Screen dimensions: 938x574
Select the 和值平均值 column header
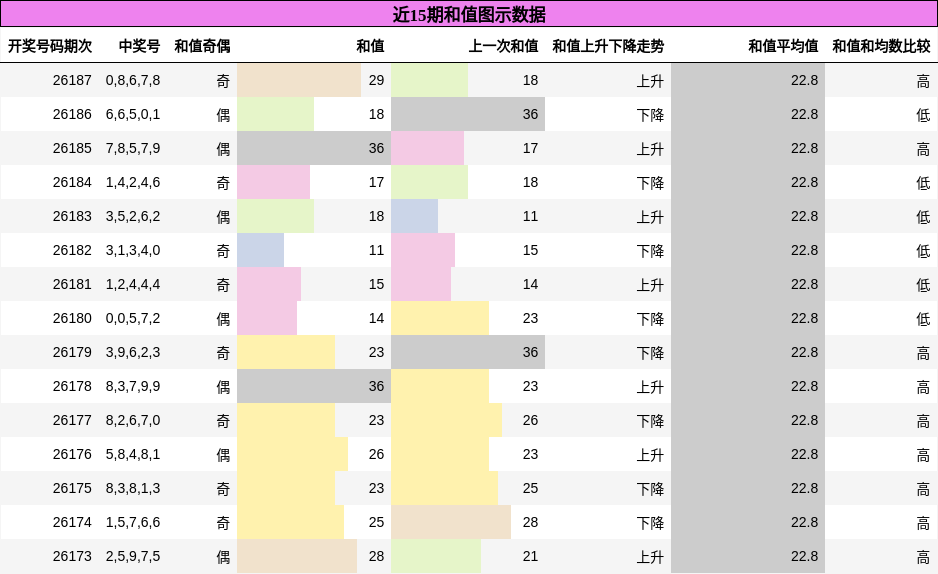[783, 46]
